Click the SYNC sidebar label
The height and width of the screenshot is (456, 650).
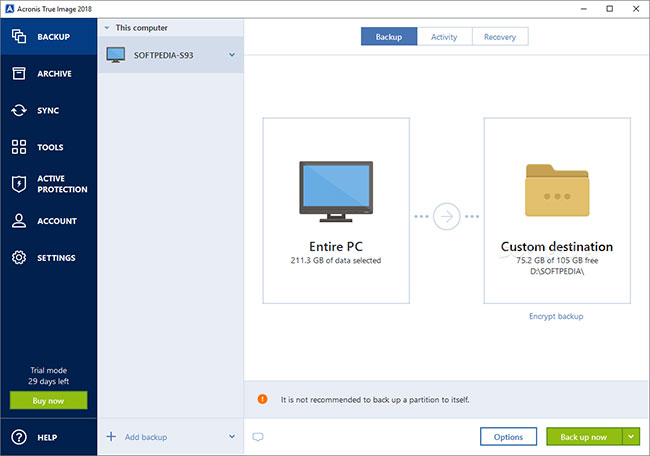click(x=48, y=111)
